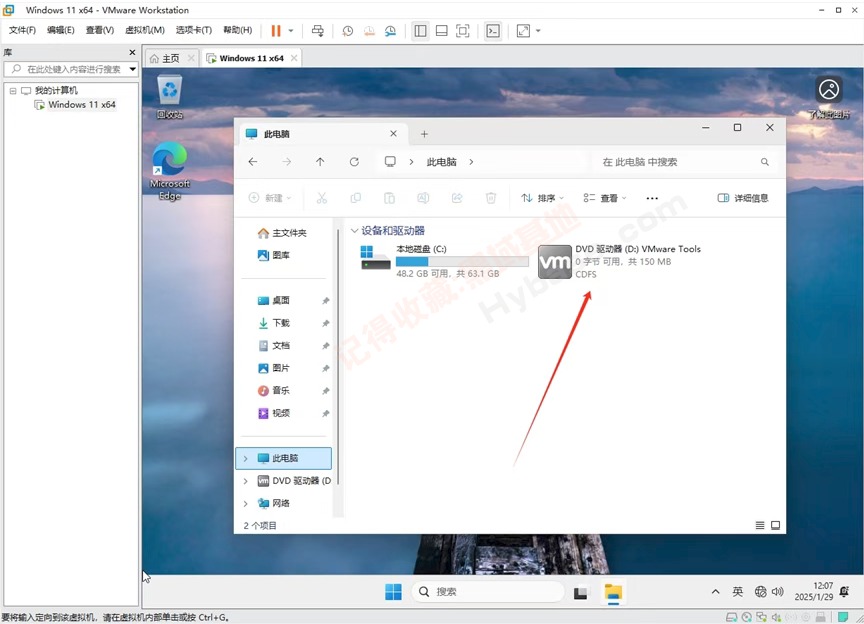Click the take snapshot clock icon

click(x=347, y=31)
